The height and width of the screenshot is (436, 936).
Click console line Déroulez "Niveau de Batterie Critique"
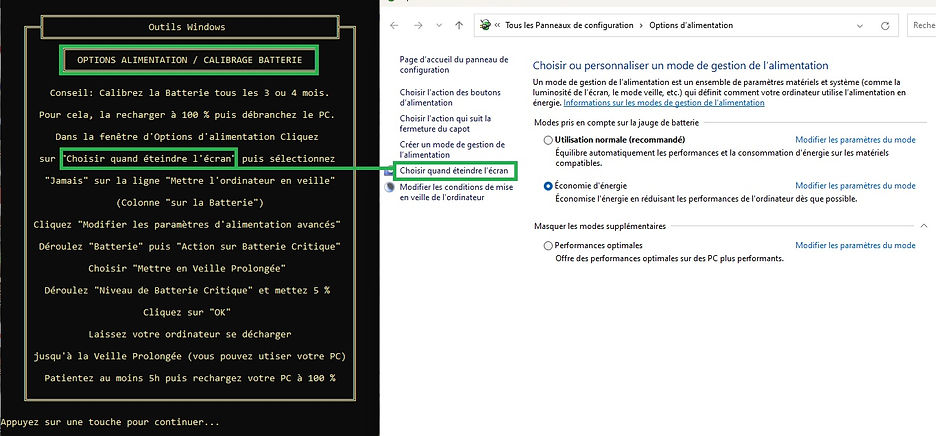point(187,290)
